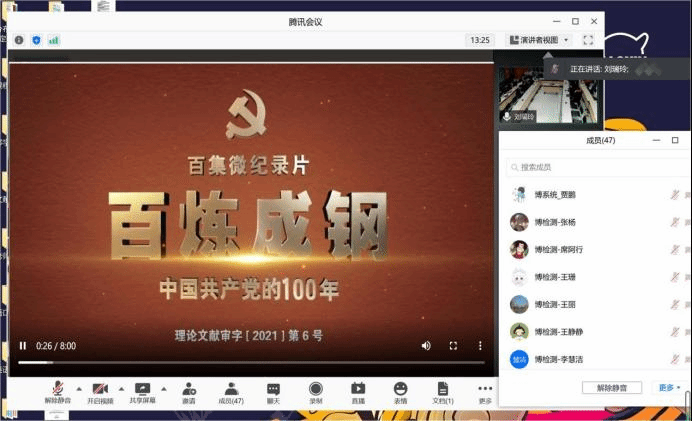The height and width of the screenshot is (421, 692).
Task: Make the video player fullscreen
Action: click(x=453, y=346)
